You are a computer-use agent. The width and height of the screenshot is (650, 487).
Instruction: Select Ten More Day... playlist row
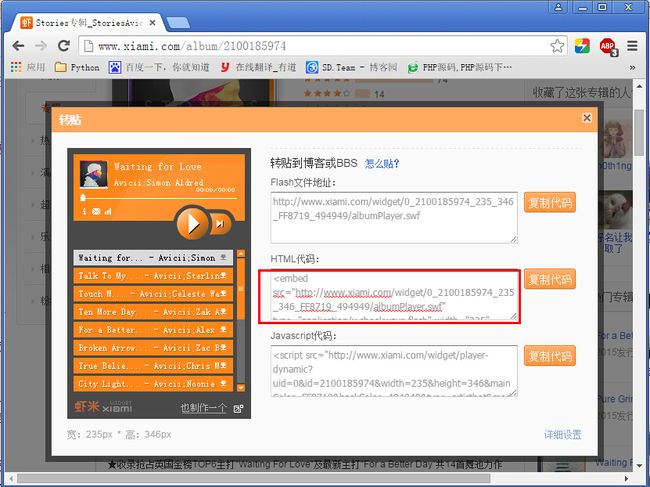tap(153, 312)
